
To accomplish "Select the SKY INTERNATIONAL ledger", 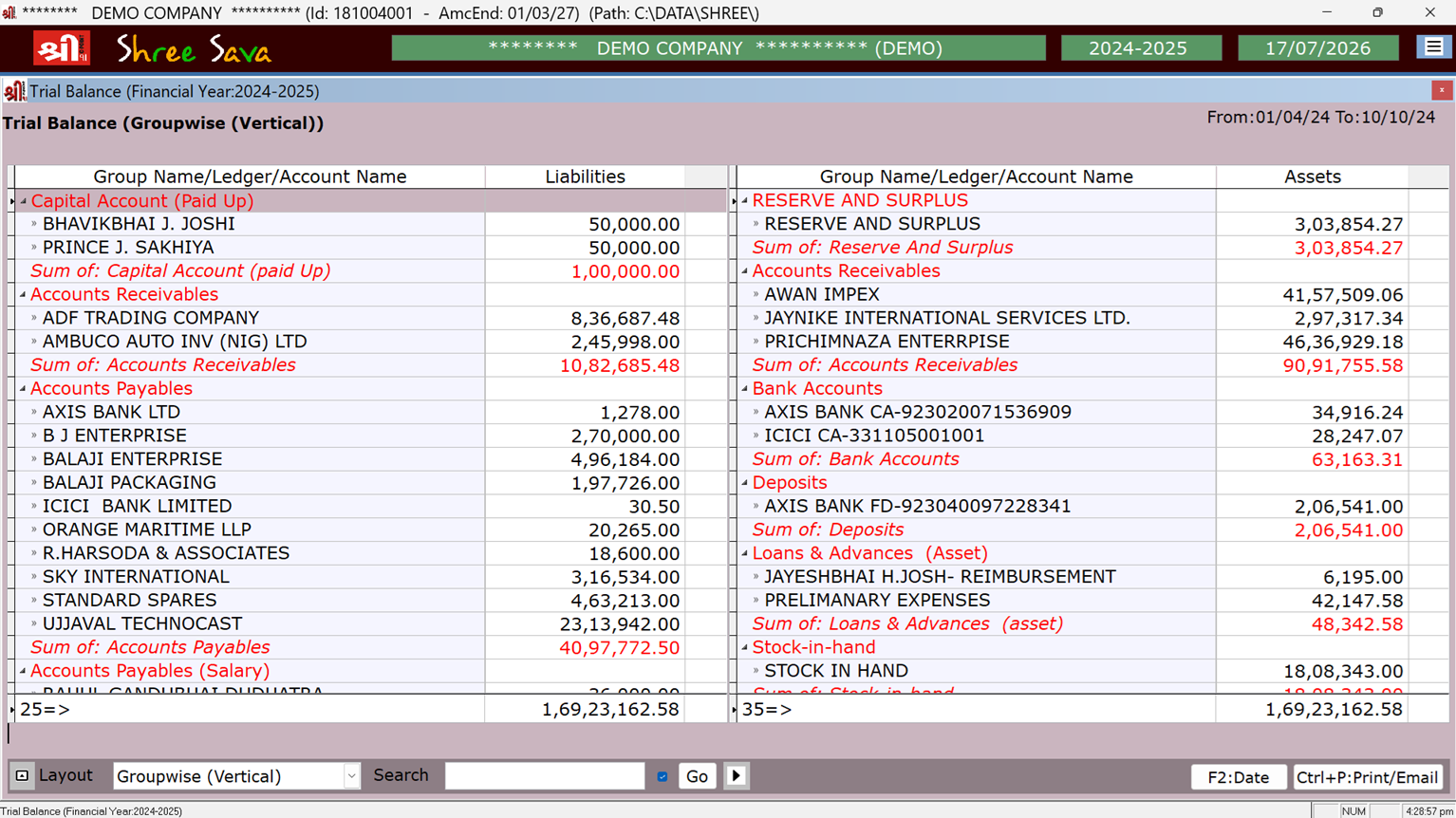I will (136, 577).
